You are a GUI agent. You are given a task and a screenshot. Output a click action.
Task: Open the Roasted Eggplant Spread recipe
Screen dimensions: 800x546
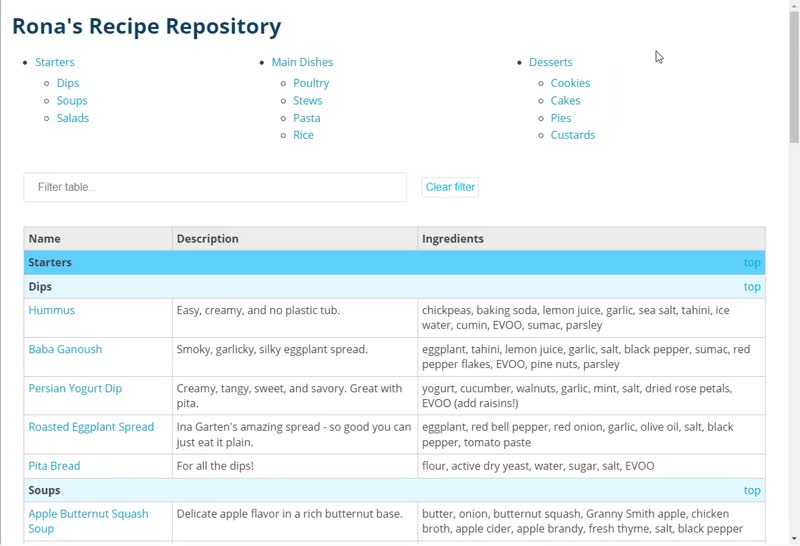coord(91,427)
